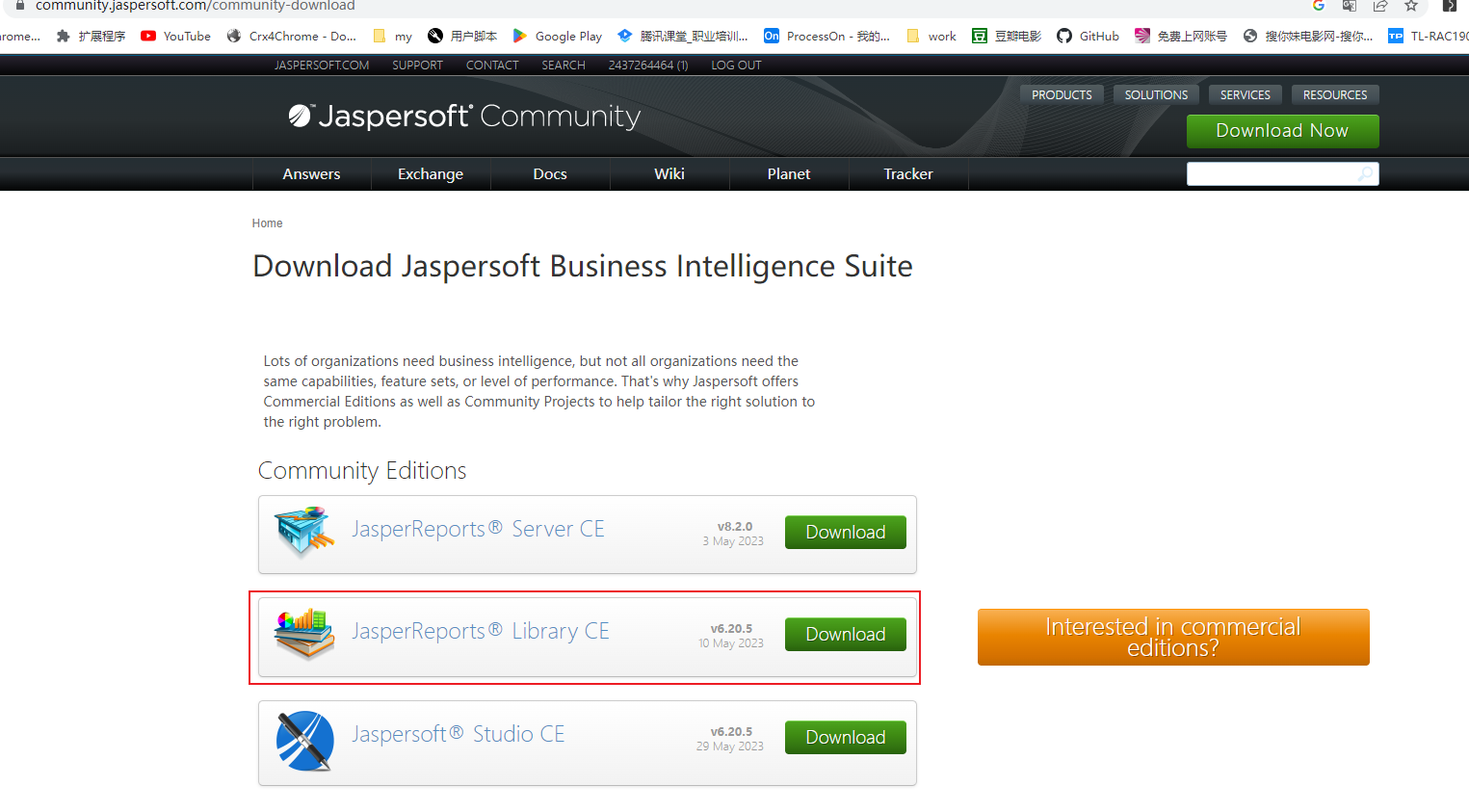Image resolution: width=1469 pixels, height=812 pixels.
Task: Open the Tracker section
Action: click(x=908, y=174)
